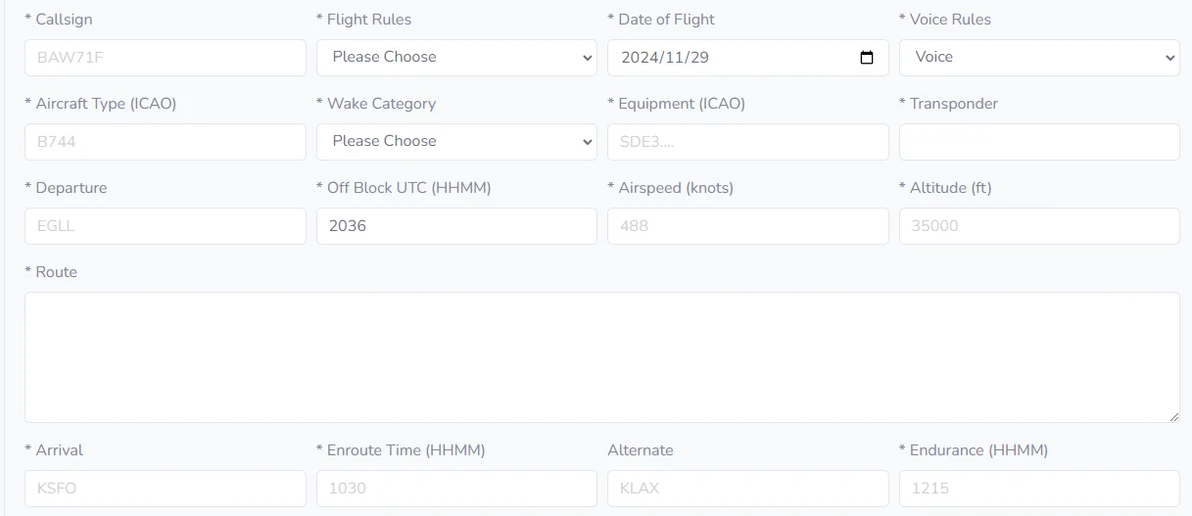Screen dimensions: 1192x516
Task: Click the Route field label
Action: tap(56, 272)
